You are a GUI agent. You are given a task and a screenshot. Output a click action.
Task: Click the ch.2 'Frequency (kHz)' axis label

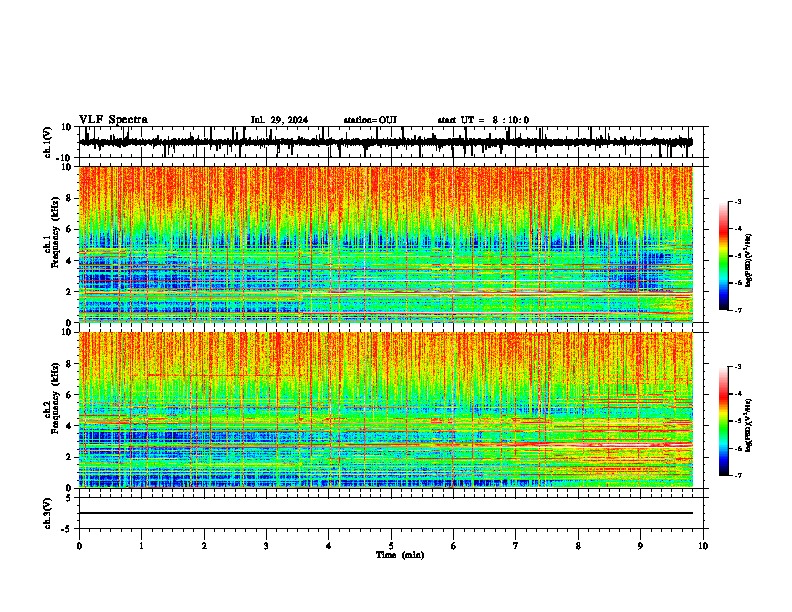pyautogui.click(x=55, y=398)
